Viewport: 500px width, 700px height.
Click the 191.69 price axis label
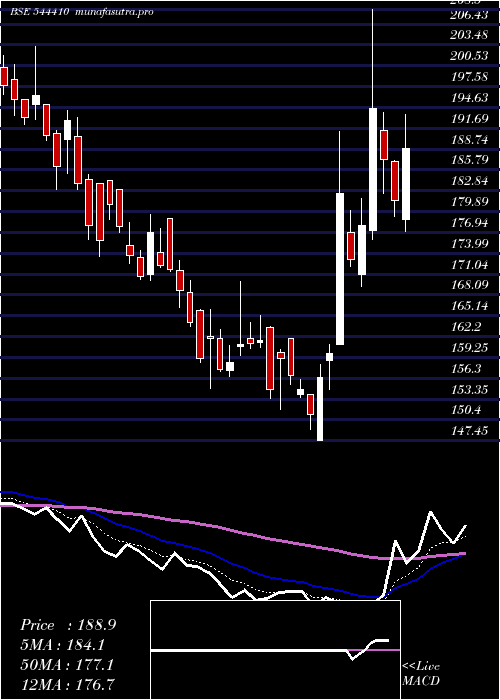click(469, 119)
